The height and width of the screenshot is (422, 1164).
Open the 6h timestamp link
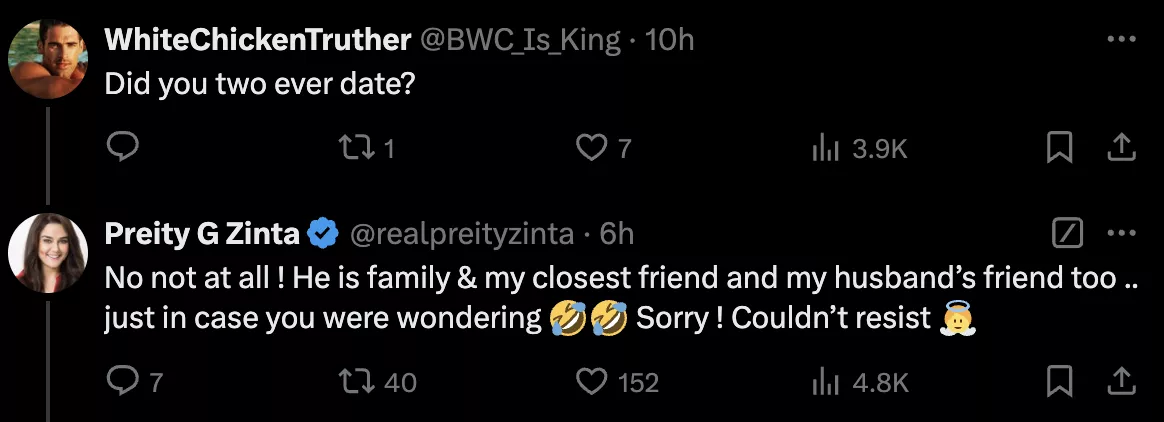pyautogui.click(x=616, y=234)
